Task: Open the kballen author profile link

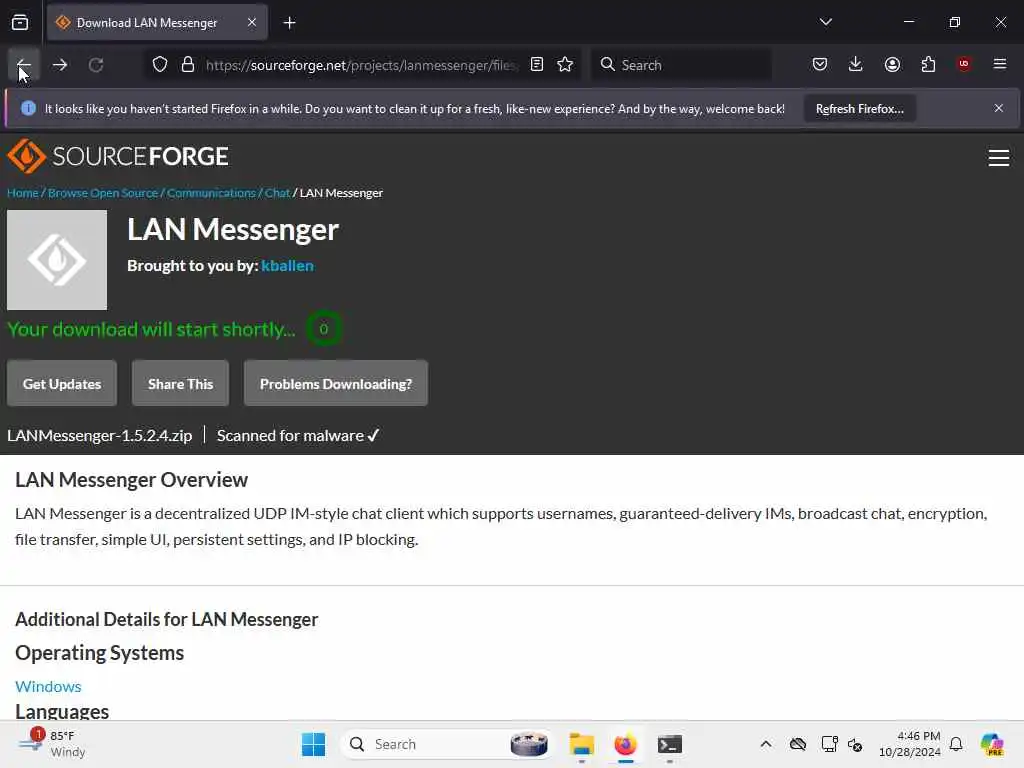Action: coord(287,266)
